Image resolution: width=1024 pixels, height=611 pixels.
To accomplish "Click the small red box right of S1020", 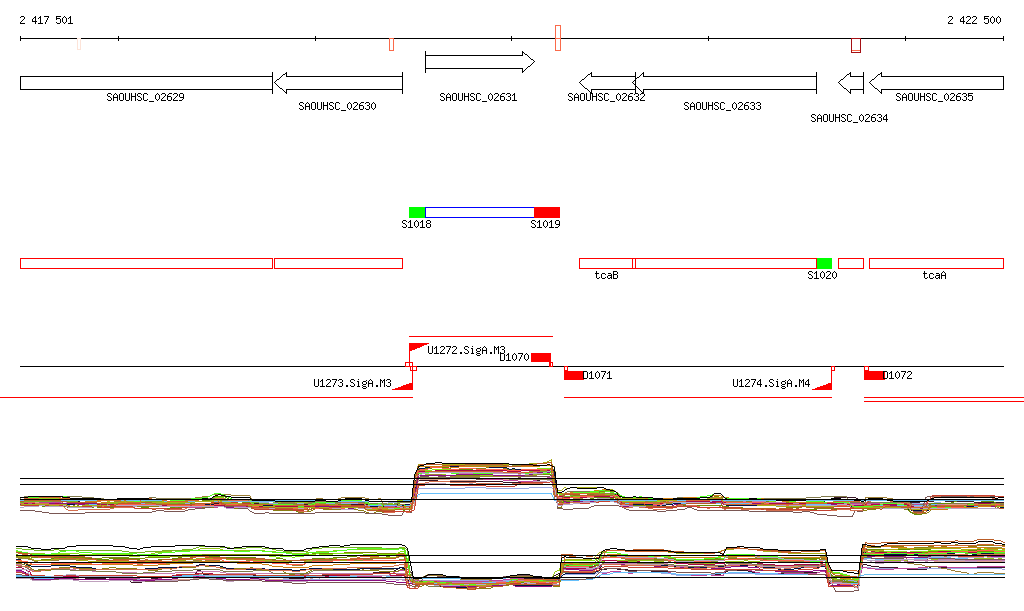I will coord(851,263).
